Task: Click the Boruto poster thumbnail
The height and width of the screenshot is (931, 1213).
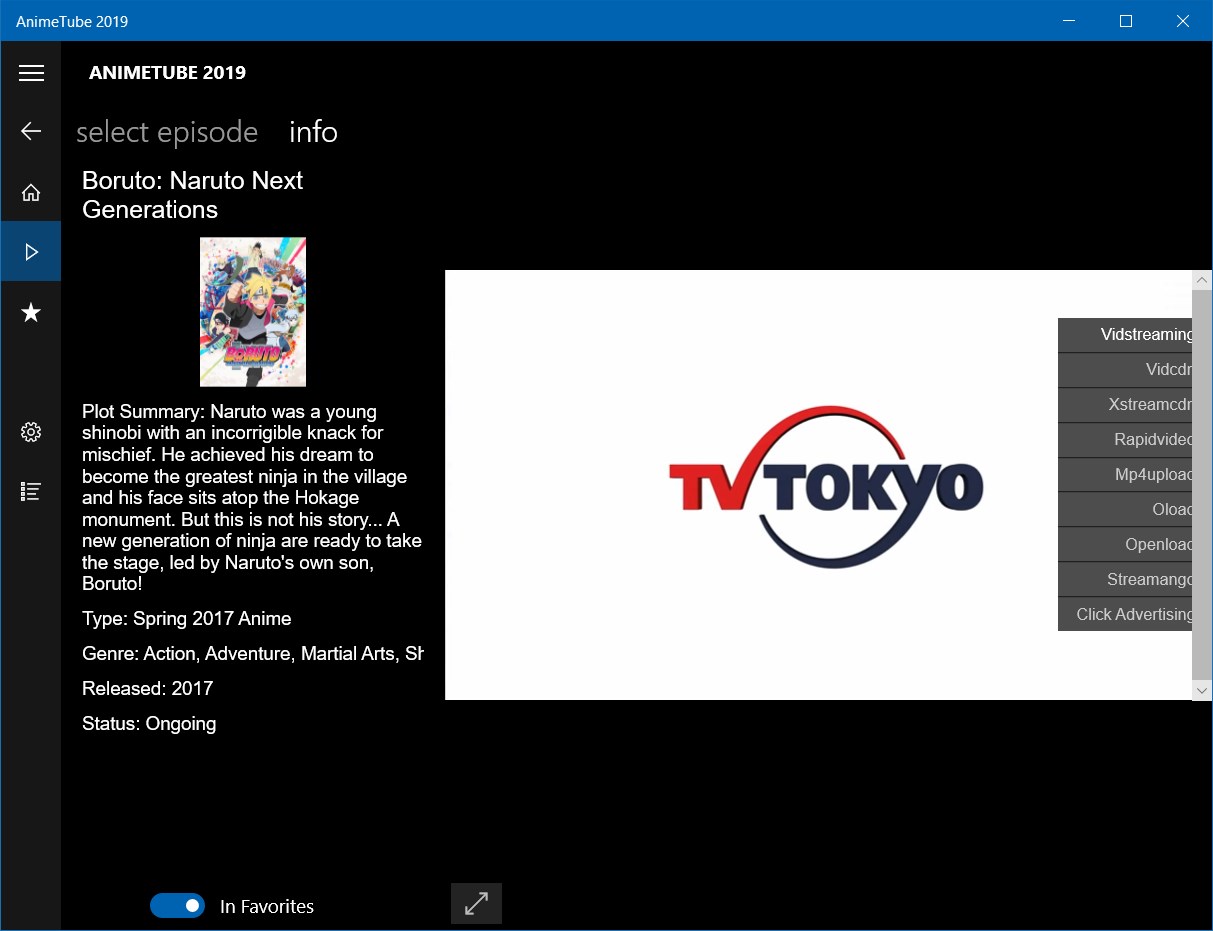Action: pyautogui.click(x=253, y=312)
